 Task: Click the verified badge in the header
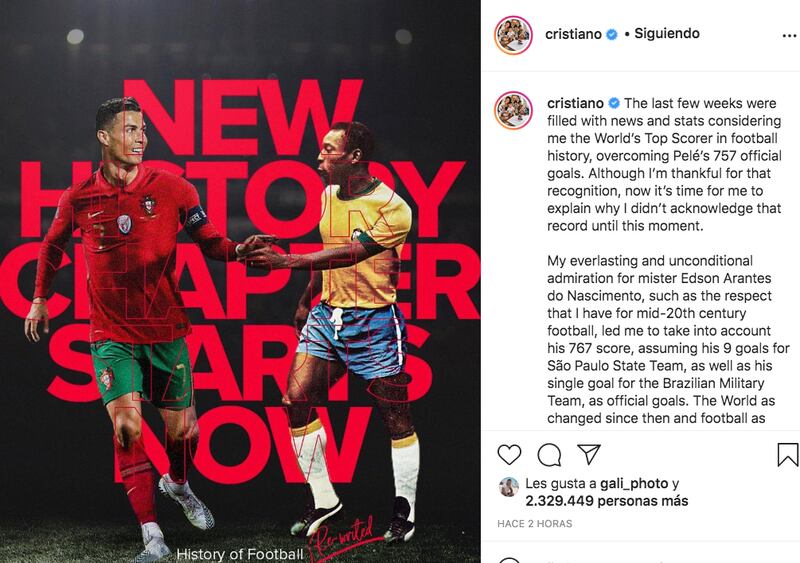611,34
